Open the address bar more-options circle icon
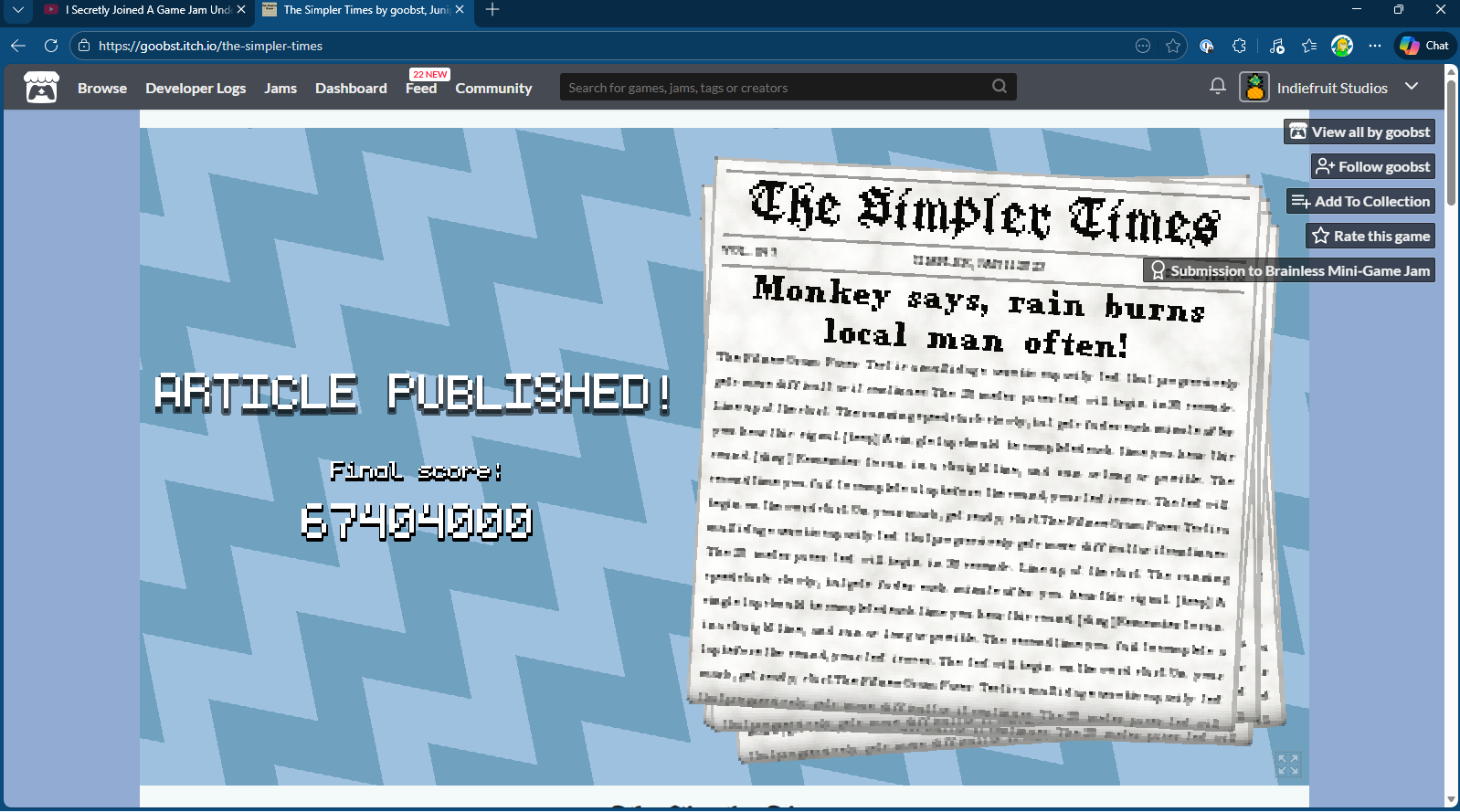This screenshot has width=1460, height=812. click(1143, 46)
